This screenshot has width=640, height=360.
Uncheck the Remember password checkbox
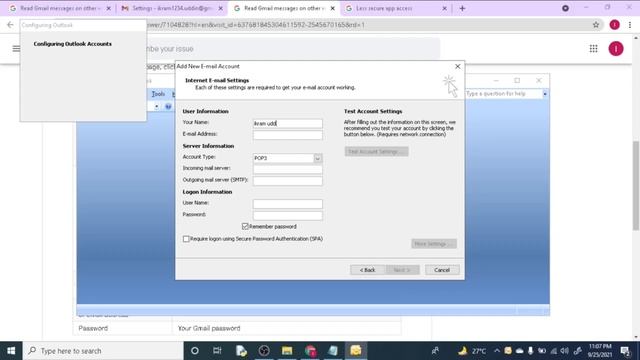[x=245, y=226]
